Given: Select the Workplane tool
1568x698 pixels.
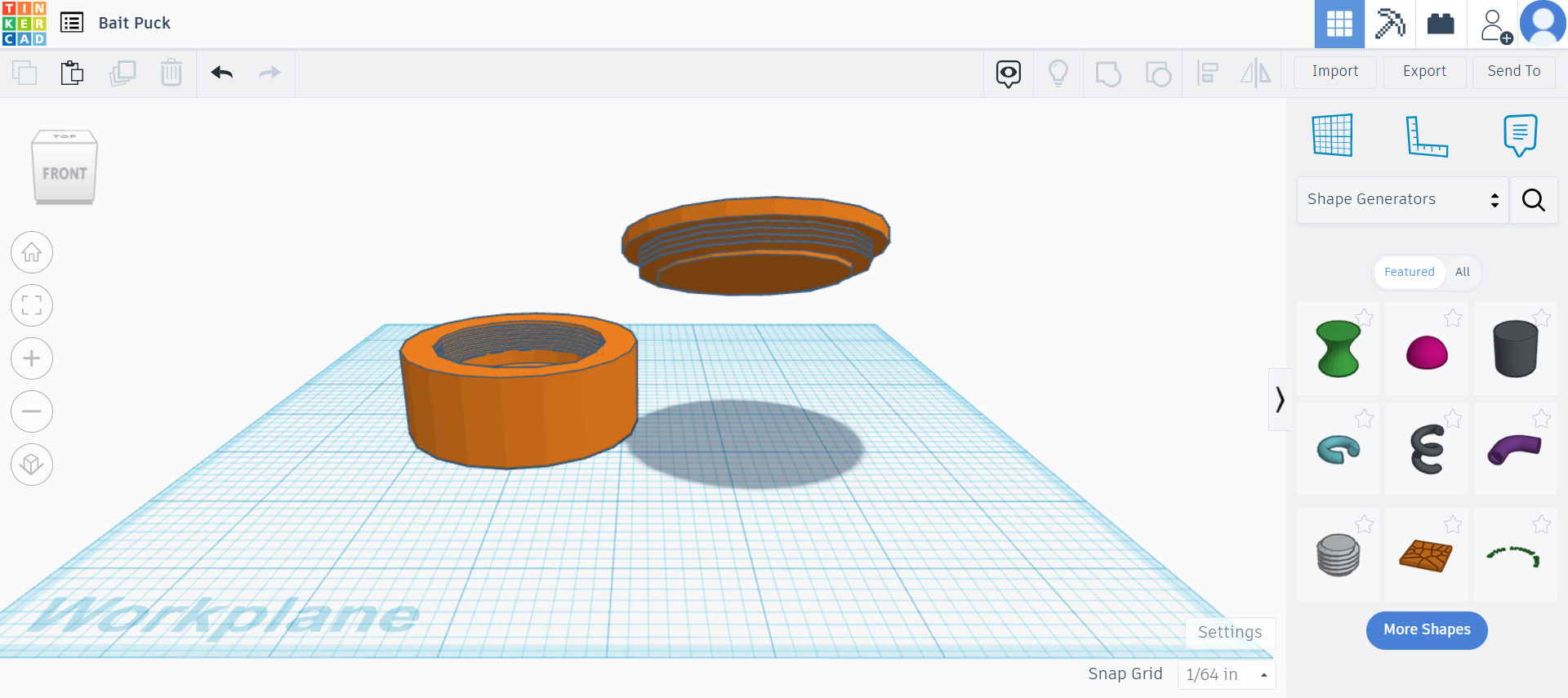Looking at the screenshot, I should tap(1333, 135).
